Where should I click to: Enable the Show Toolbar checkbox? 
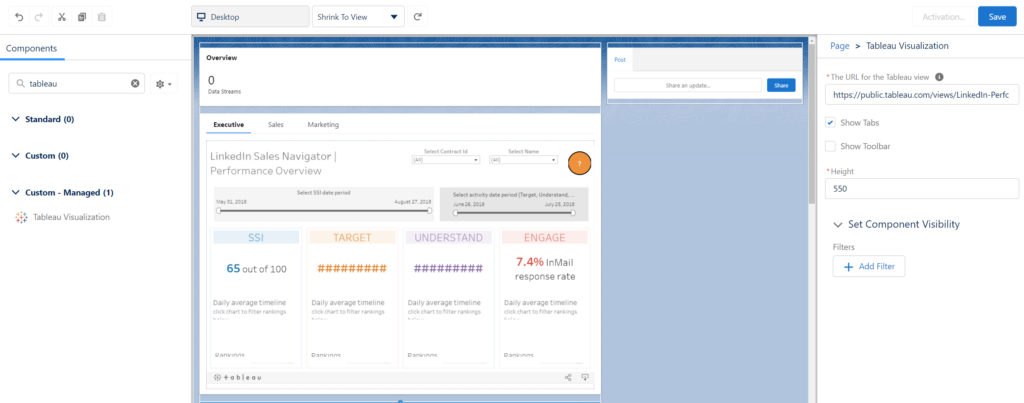(830, 146)
